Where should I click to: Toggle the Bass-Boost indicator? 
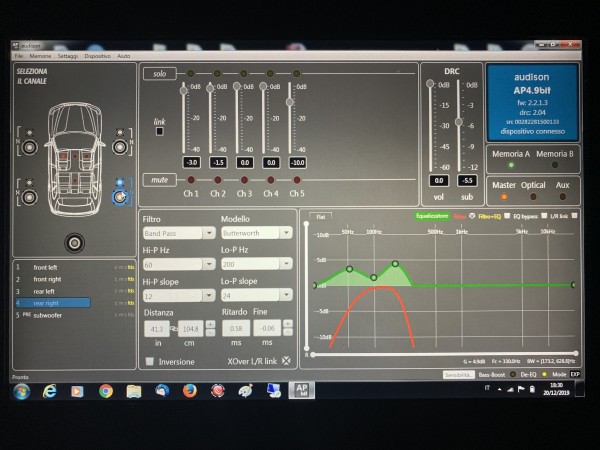513,374
